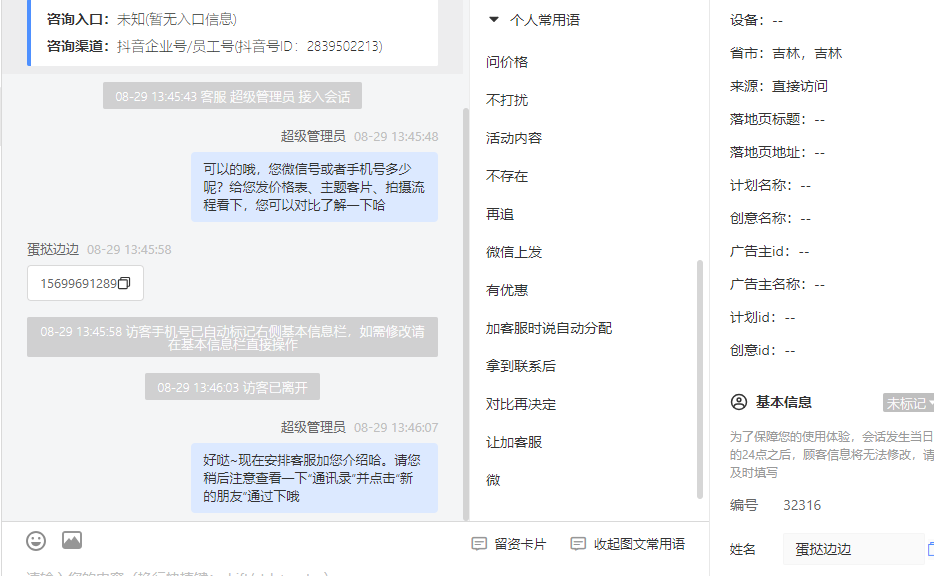Copy the phone number 15699691289
This screenshot has height=576, width=934.
coord(124,284)
